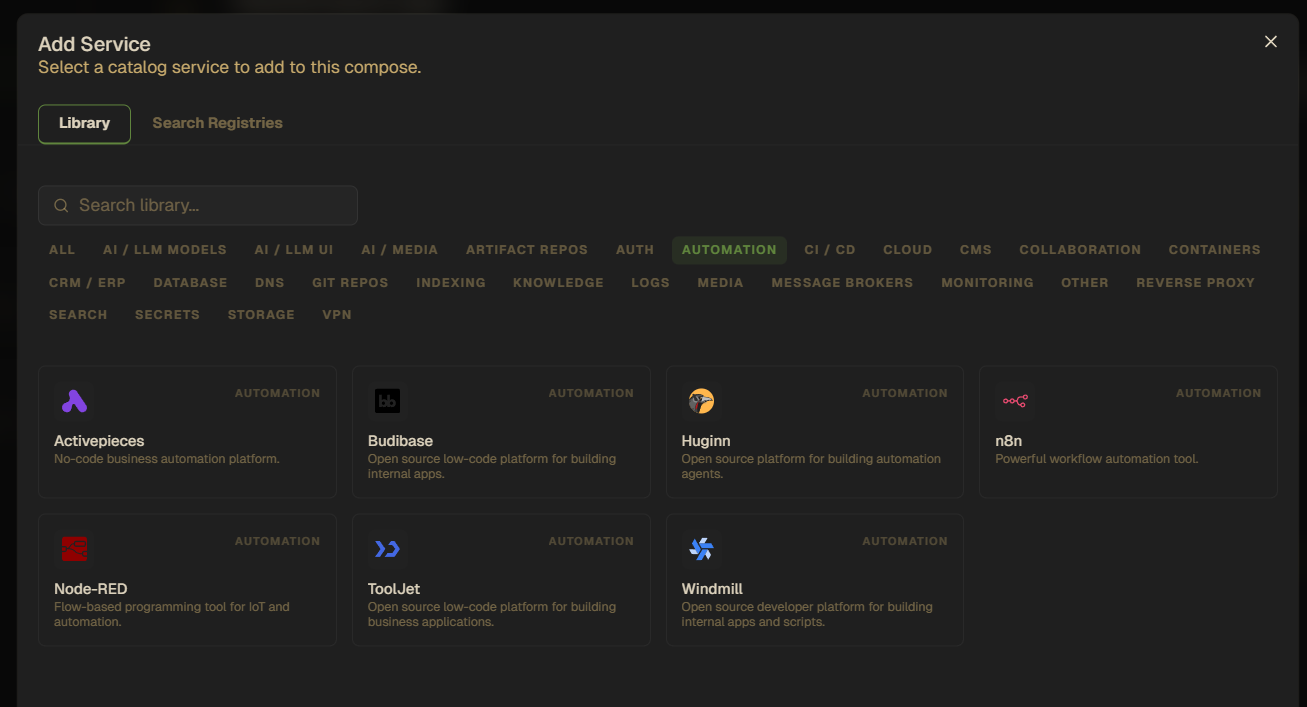Click the Activepieces purple logo icon
The image size is (1307, 707).
(x=74, y=401)
